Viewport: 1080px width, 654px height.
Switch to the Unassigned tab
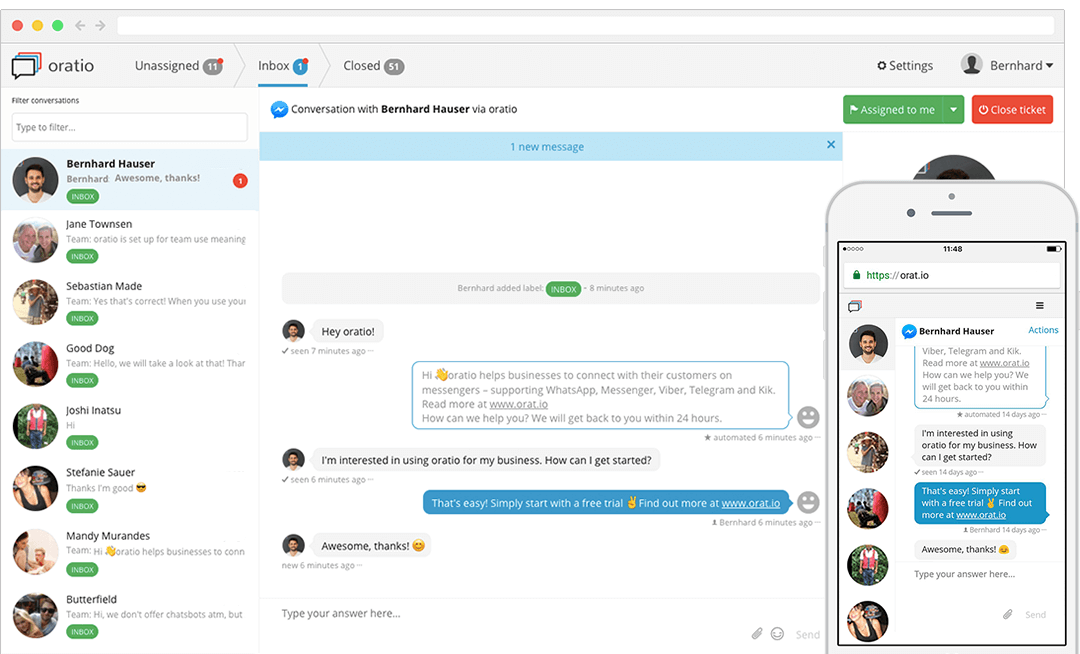pyautogui.click(x=168, y=65)
